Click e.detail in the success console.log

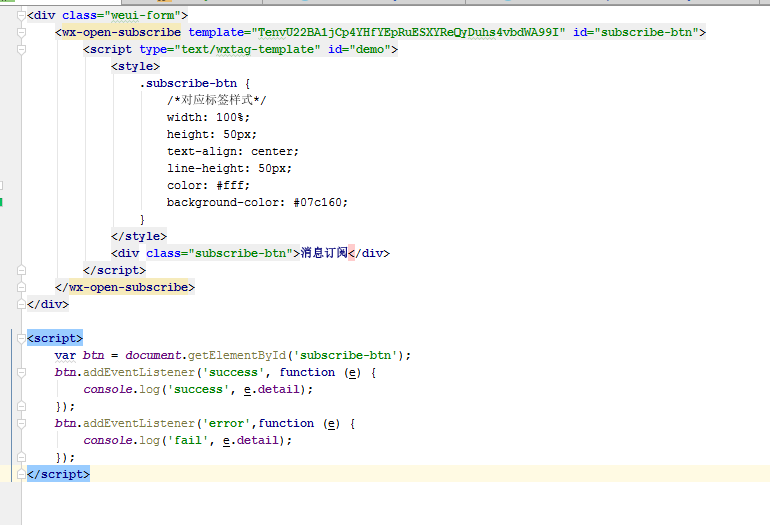[x=272, y=389]
